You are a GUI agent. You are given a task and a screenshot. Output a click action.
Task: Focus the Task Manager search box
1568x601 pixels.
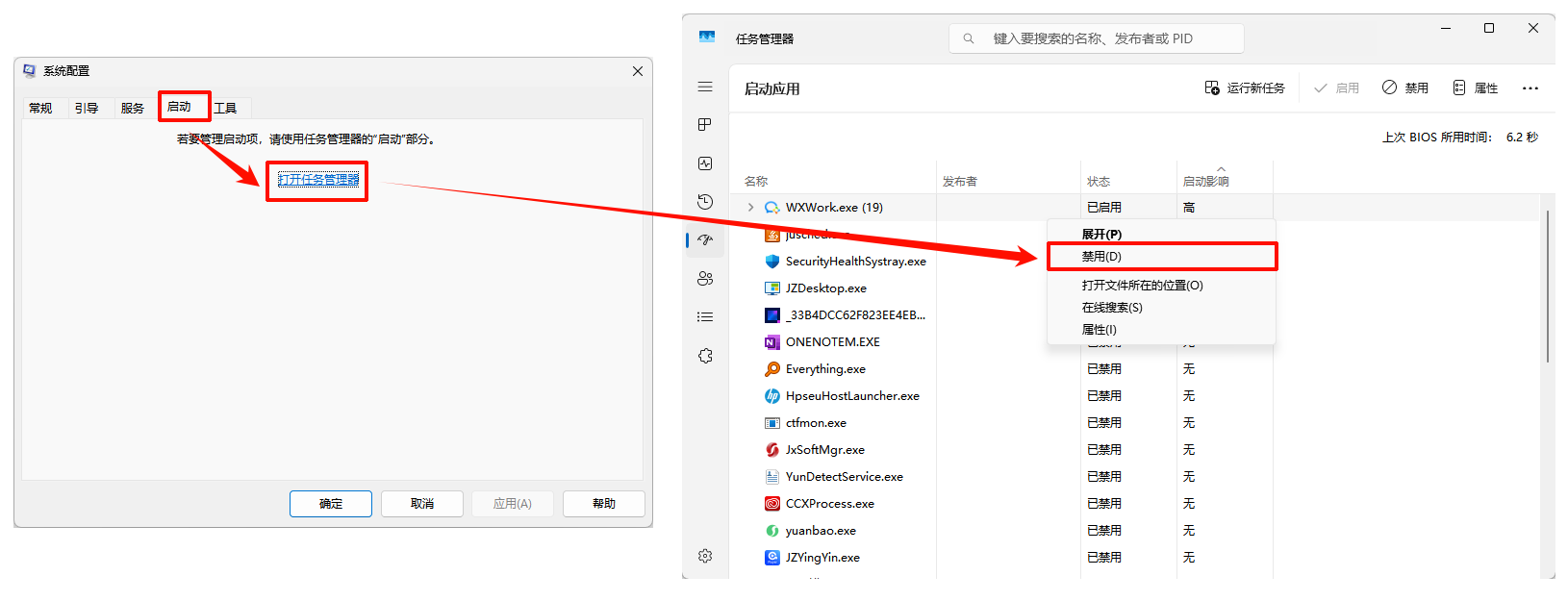pyautogui.click(x=1097, y=38)
